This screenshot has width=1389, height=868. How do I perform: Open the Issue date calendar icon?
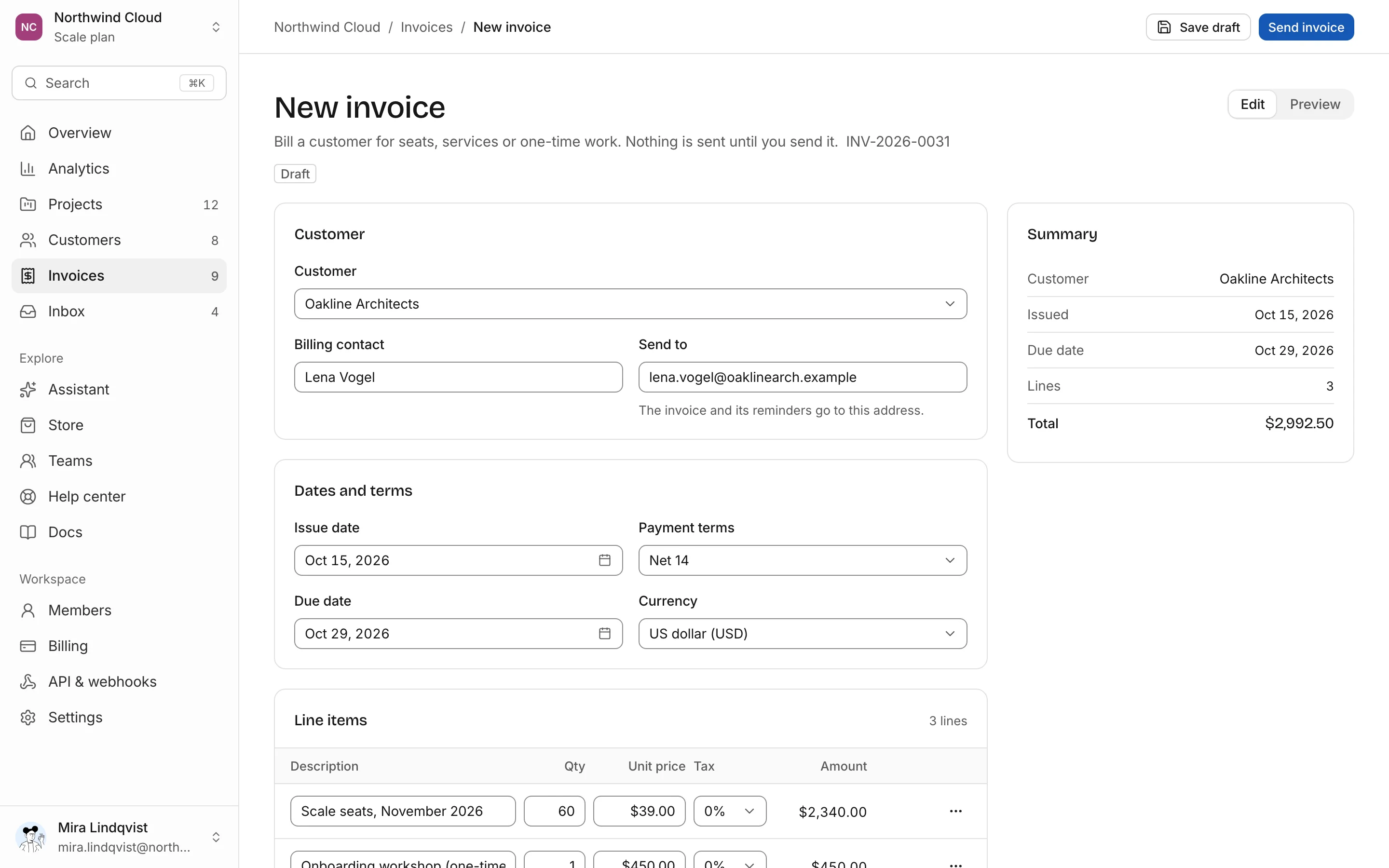(x=604, y=560)
